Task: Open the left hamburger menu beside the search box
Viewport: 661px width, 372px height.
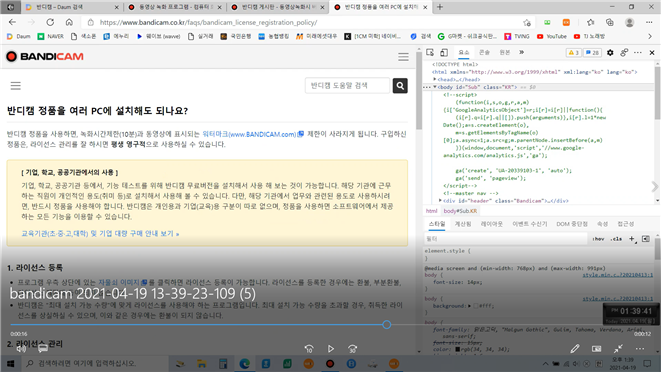Action: click(16, 86)
